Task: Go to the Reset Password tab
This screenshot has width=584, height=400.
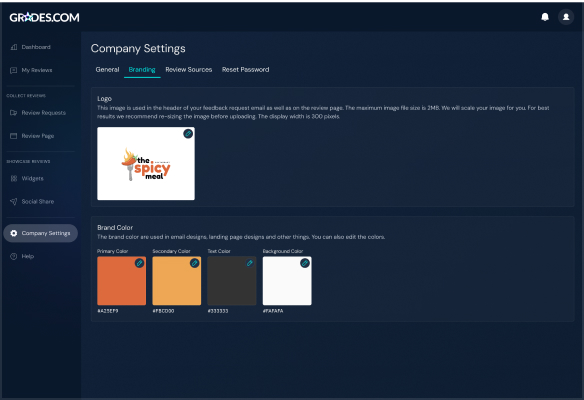Action: [245, 70]
